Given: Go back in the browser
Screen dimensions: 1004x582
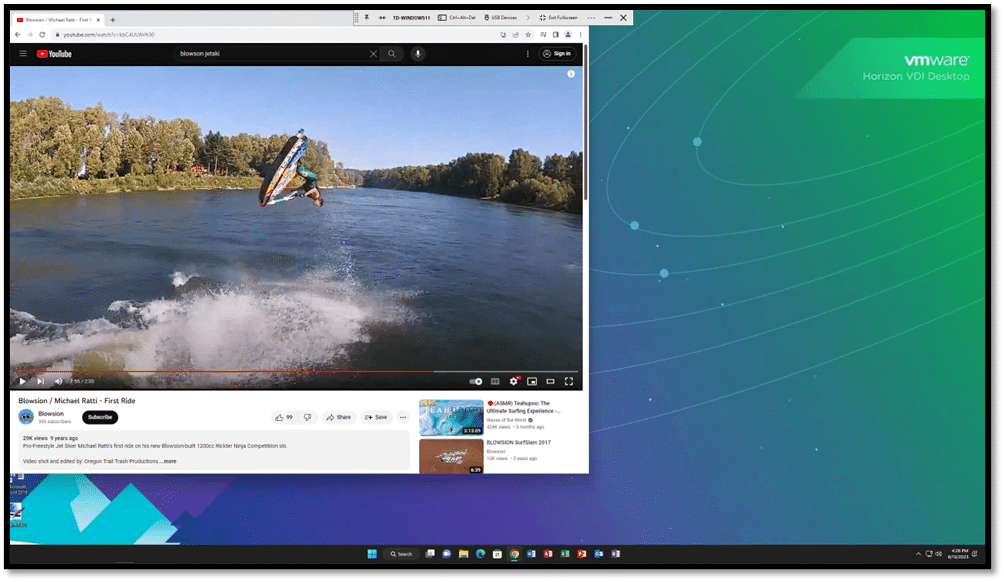Looking at the screenshot, I should pos(17,35).
